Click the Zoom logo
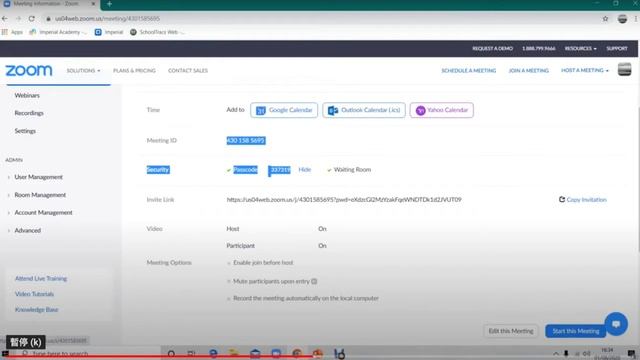Image resolution: width=640 pixels, height=360 pixels. pos(29,70)
